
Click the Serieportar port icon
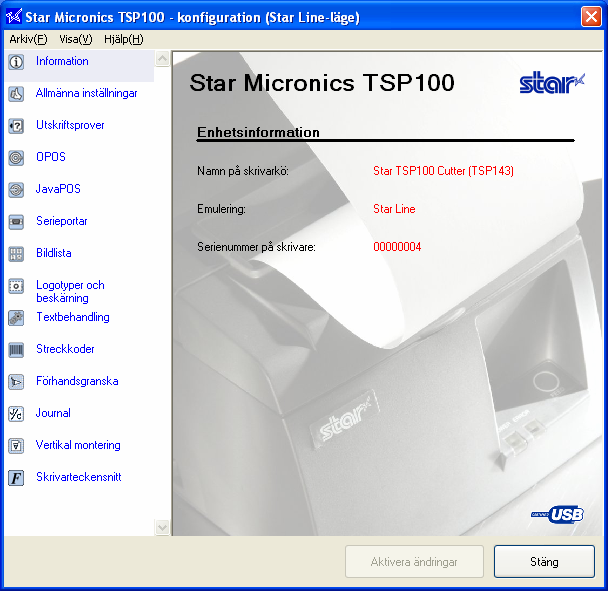[16, 222]
